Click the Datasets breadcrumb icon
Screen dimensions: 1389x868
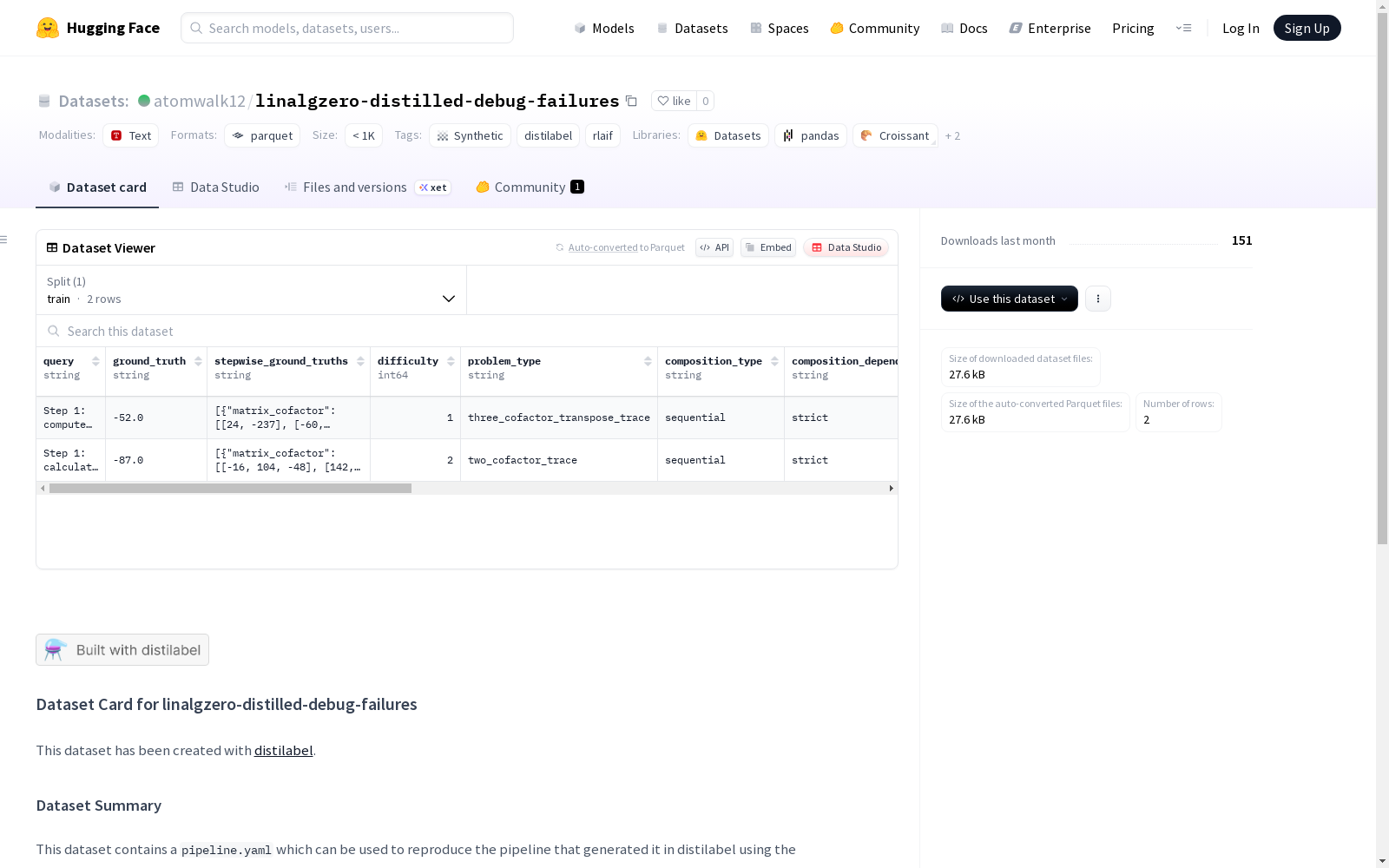[x=44, y=101]
